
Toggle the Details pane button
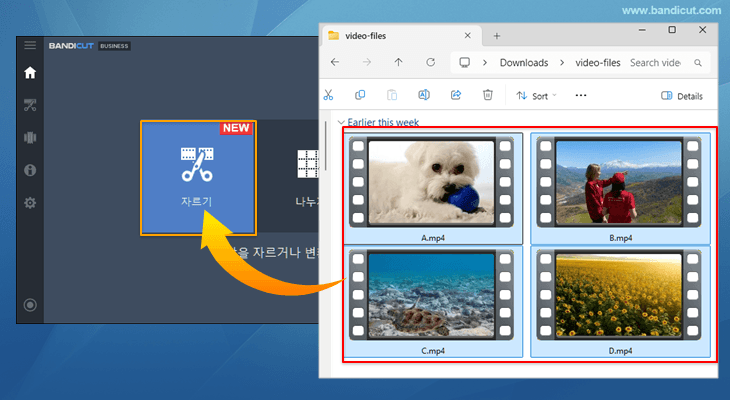pos(682,96)
